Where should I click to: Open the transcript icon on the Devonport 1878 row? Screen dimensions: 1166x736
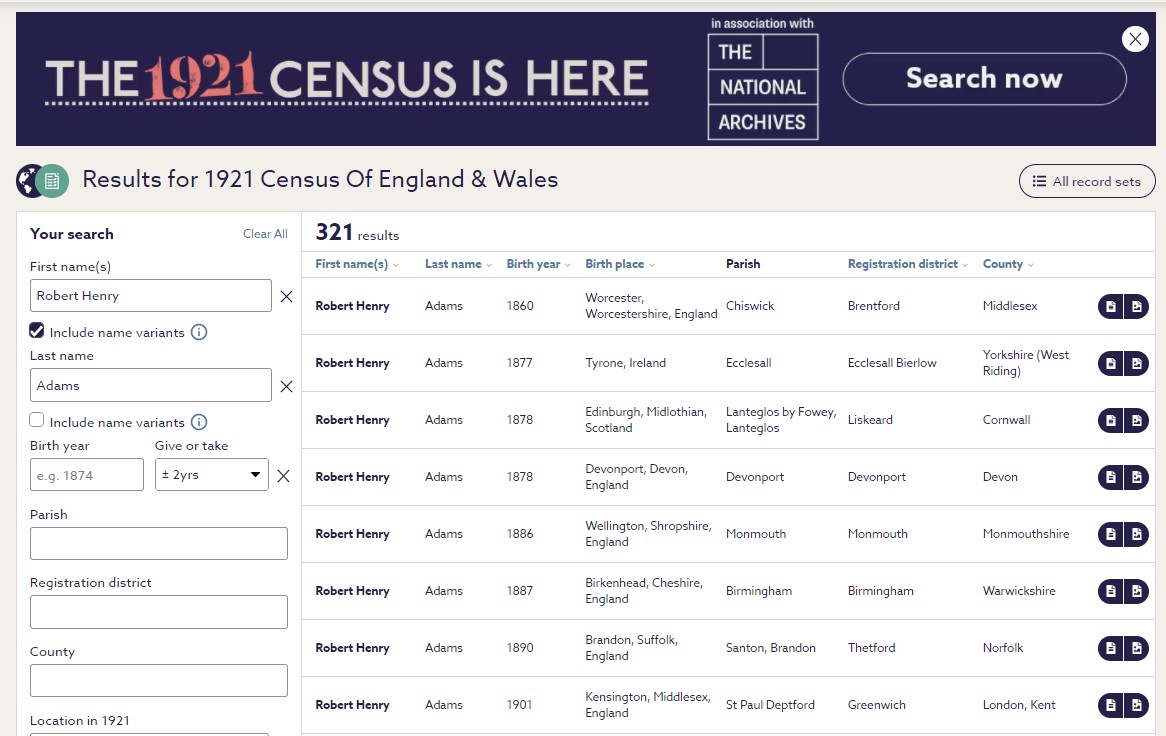click(1110, 477)
